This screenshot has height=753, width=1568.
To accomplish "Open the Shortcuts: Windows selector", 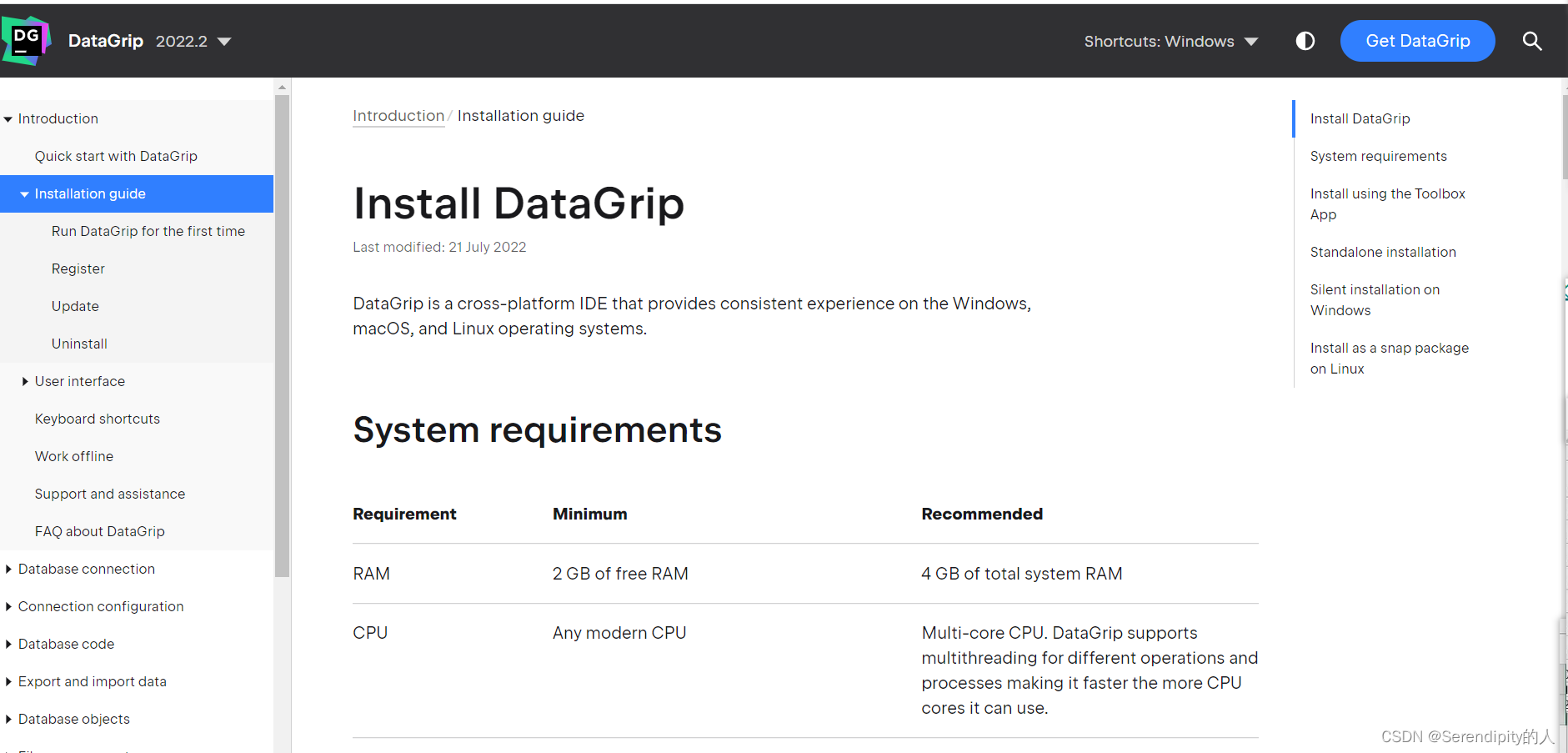I will tap(1170, 41).
